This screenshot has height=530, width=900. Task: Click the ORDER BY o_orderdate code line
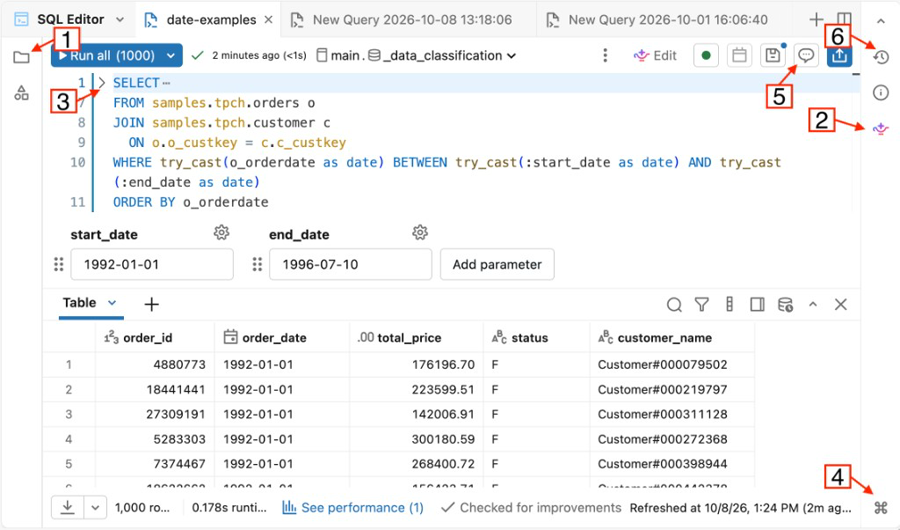click(x=191, y=202)
